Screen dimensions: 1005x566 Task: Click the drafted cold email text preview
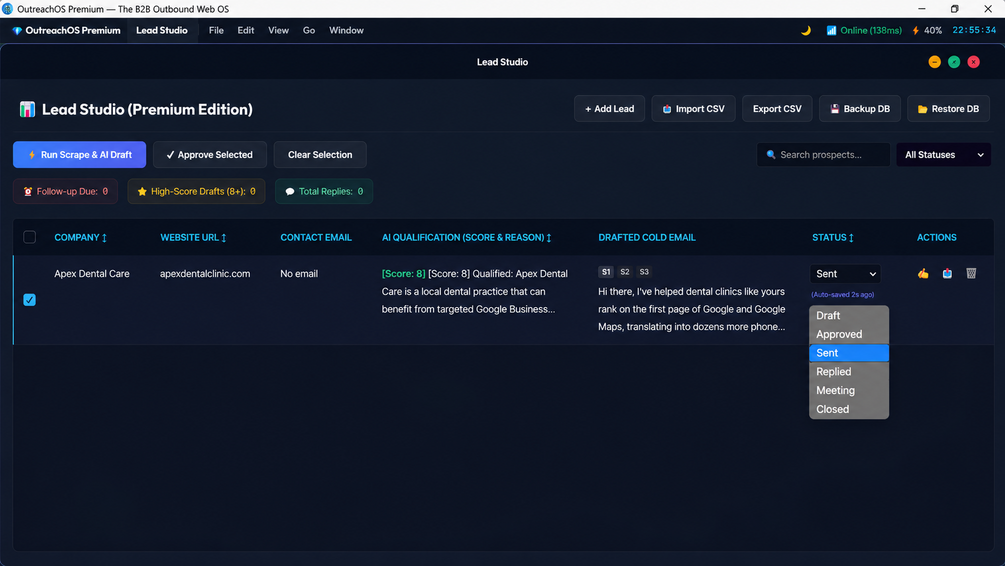pyautogui.click(x=692, y=309)
